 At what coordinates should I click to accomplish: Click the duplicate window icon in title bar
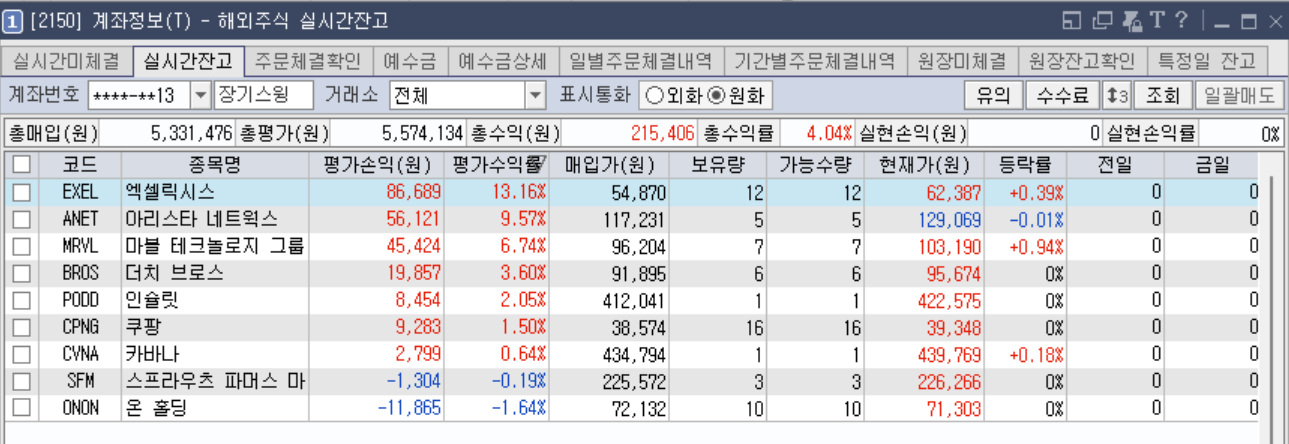[1103, 20]
